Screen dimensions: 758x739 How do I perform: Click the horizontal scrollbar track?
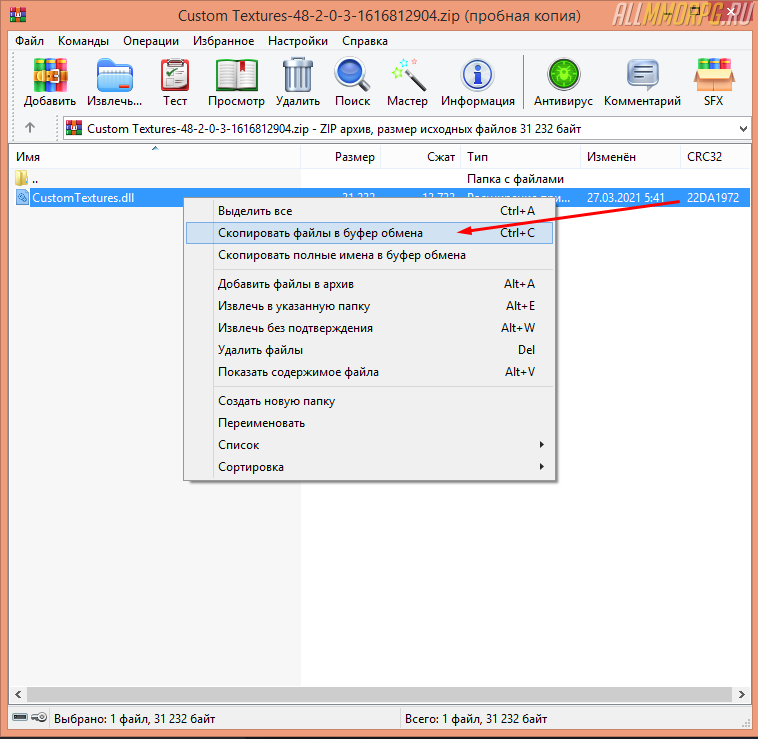[x=379, y=695]
